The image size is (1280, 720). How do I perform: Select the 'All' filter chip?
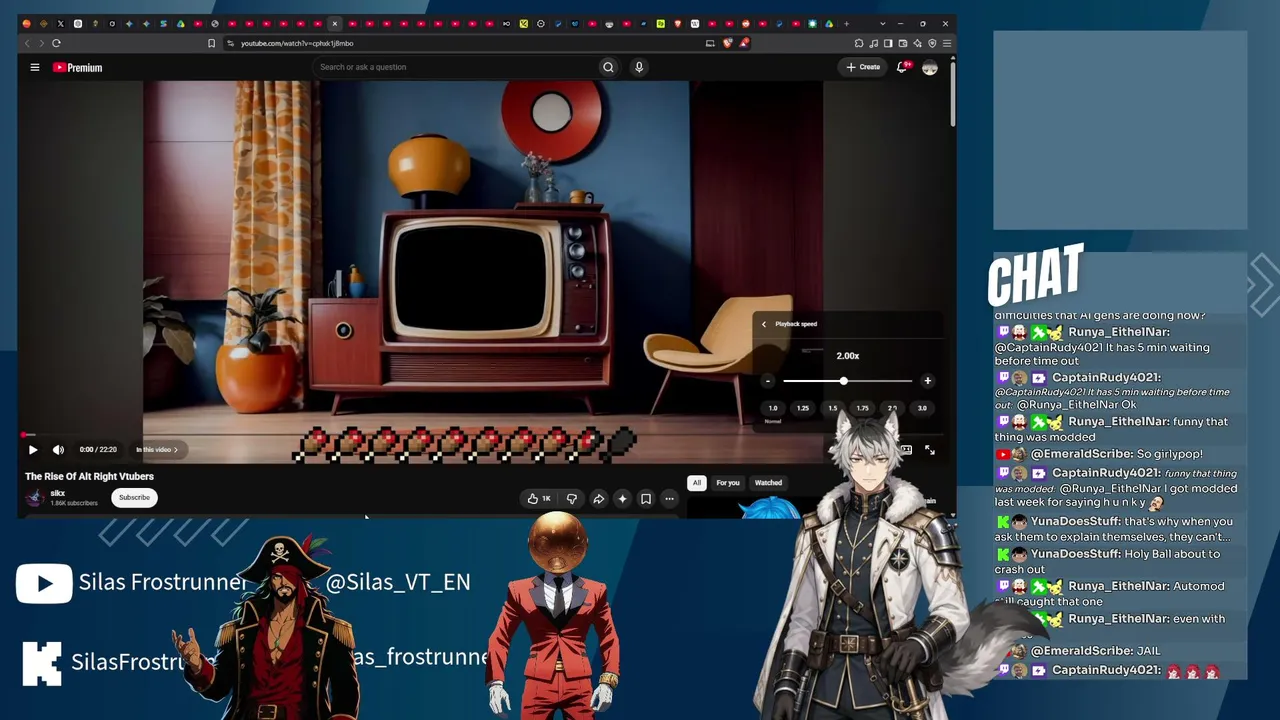pos(697,483)
